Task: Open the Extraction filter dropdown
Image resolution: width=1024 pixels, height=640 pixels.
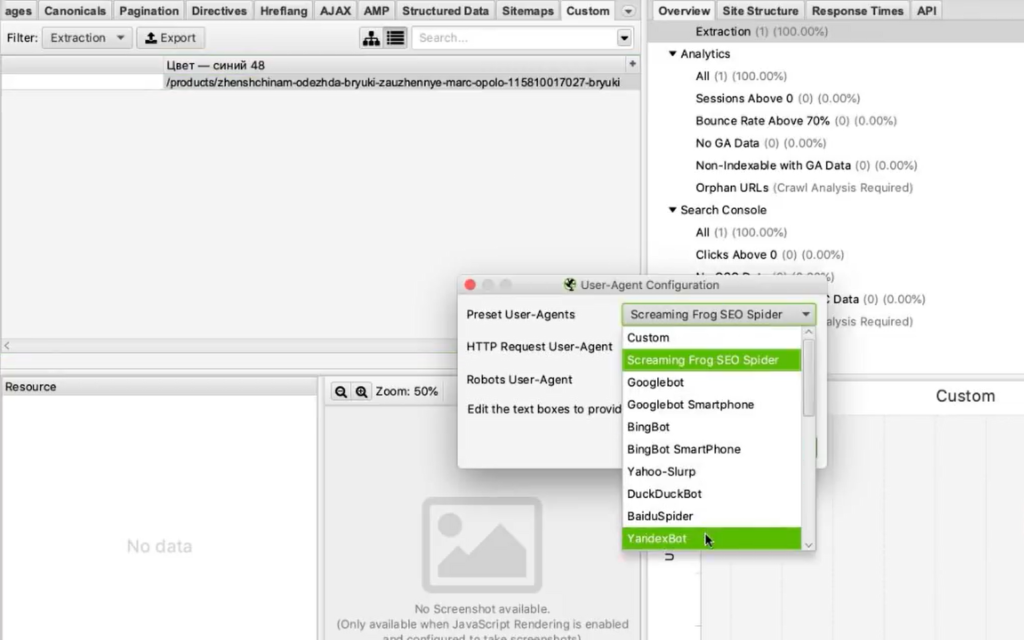Action: [85, 38]
